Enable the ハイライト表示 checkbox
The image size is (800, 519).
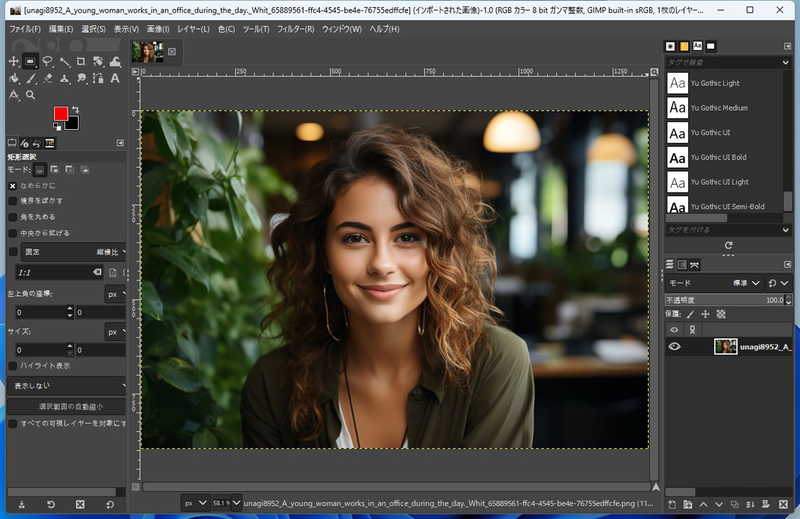point(13,366)
